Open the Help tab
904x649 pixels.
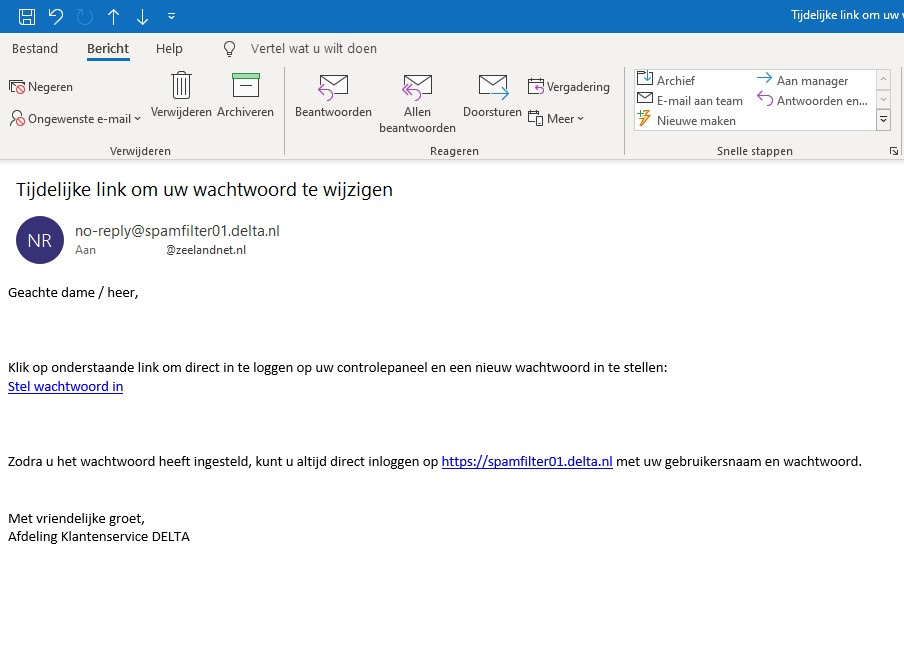169,48
